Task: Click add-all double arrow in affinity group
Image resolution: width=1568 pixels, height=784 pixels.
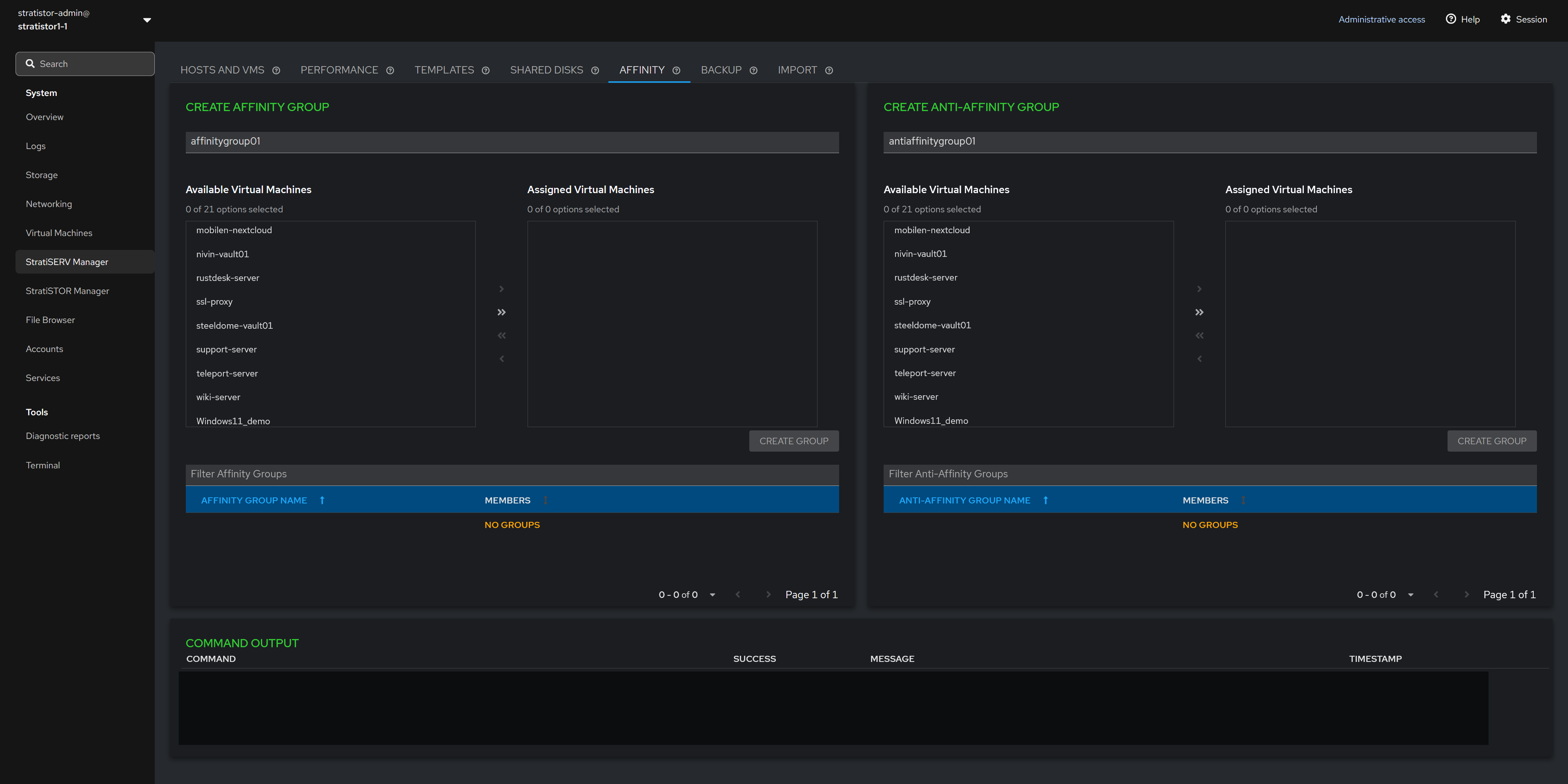Action: tap(501, 312)
